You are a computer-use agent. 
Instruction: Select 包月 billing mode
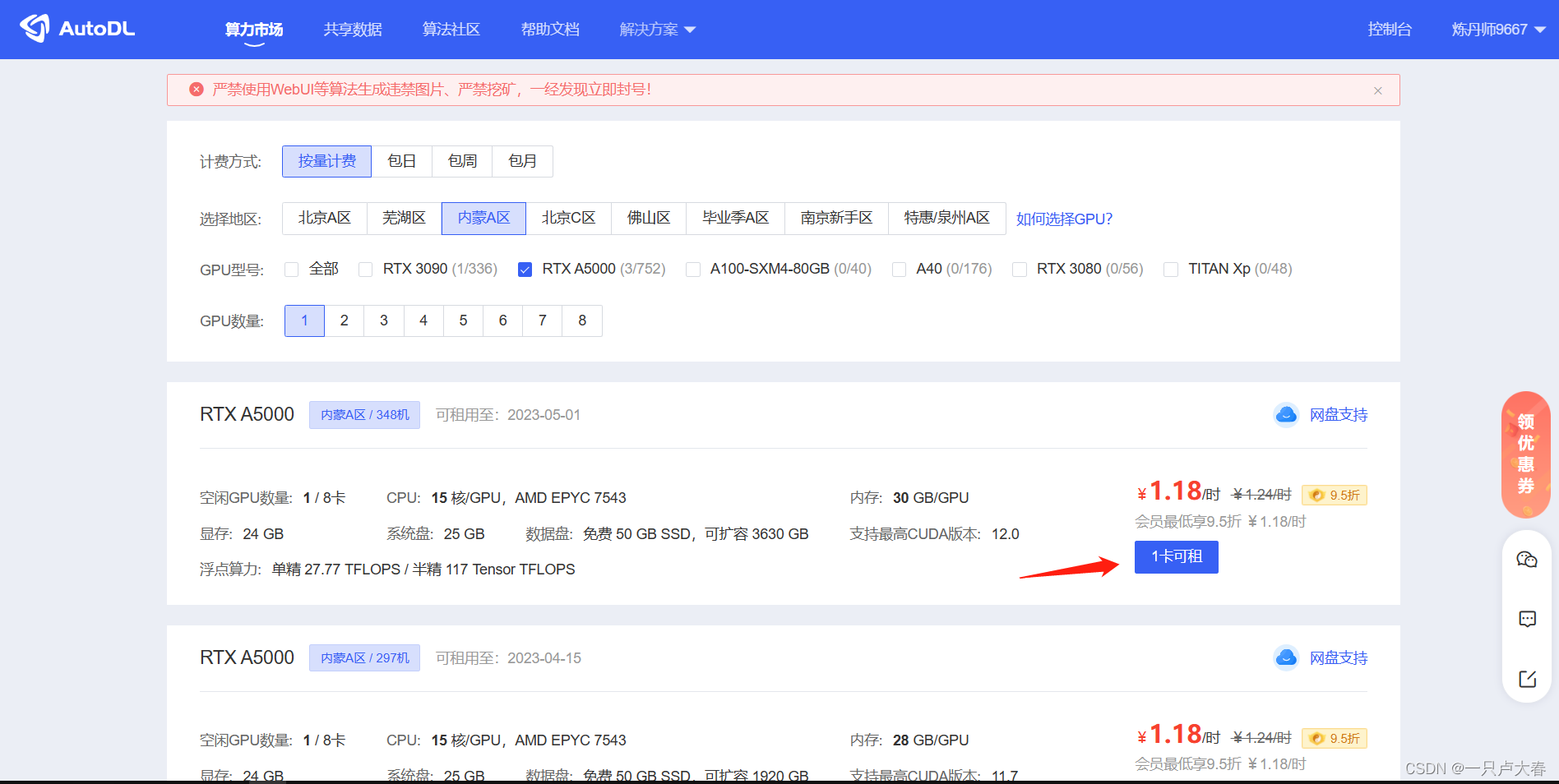click(x=522, y=161)
